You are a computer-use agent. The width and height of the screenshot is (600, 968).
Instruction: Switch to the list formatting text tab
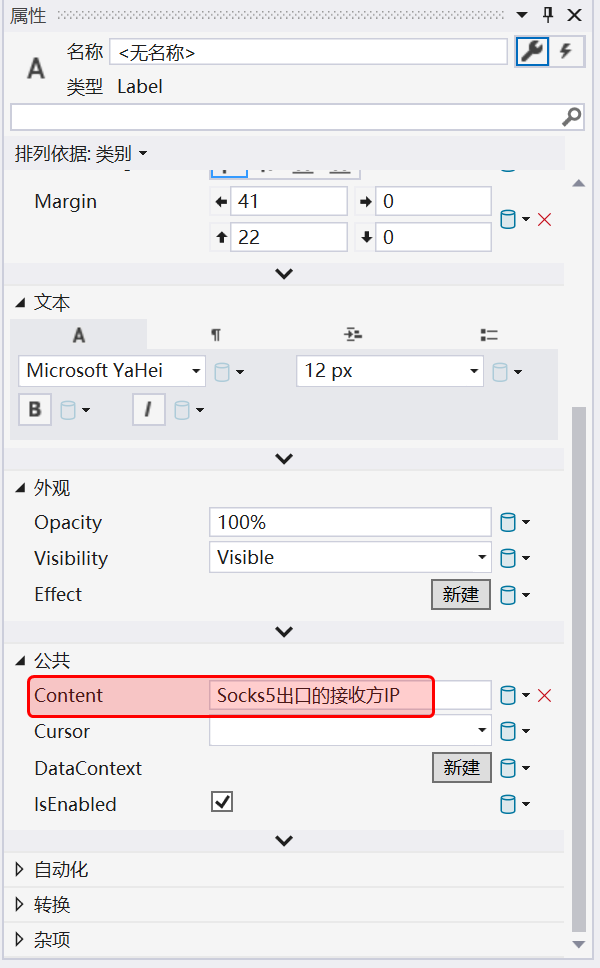pos(489,335)
